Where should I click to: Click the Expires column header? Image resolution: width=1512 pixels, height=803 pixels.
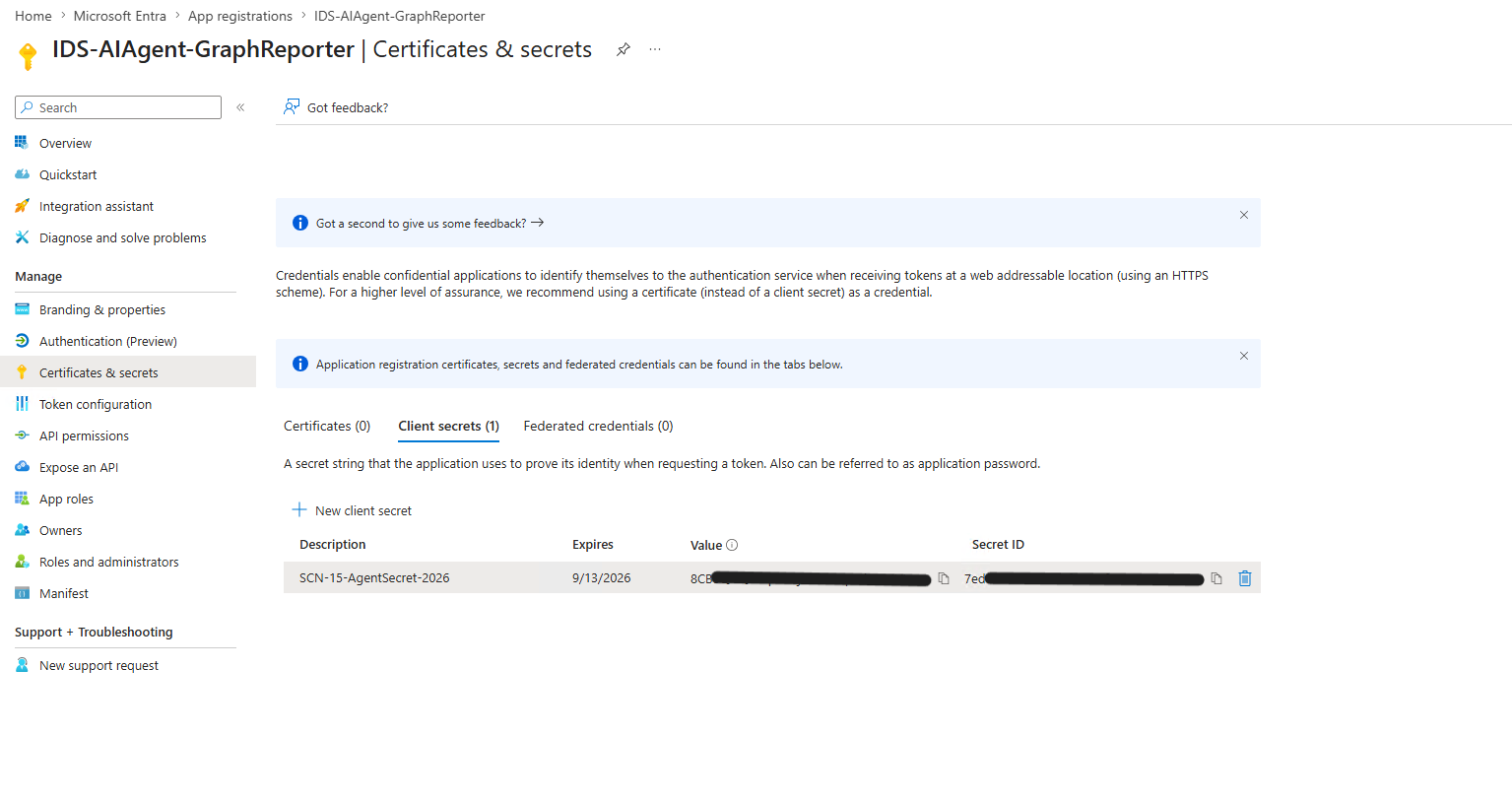(x=593, y=544)
